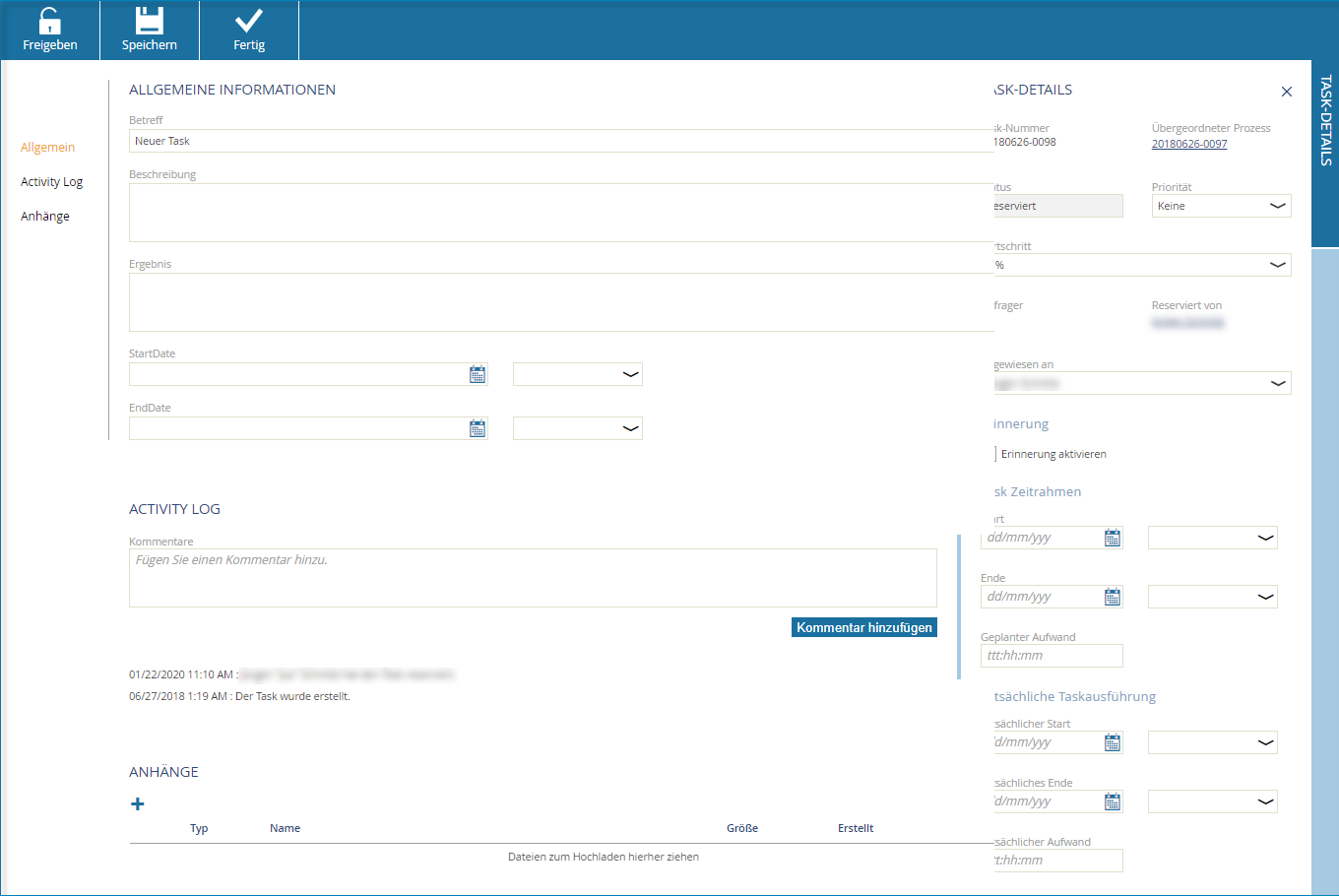Click 'Dateien zum Hochladen hierher ziehen' drop area
Screen dimensions: 1339x896
point(604,857)
